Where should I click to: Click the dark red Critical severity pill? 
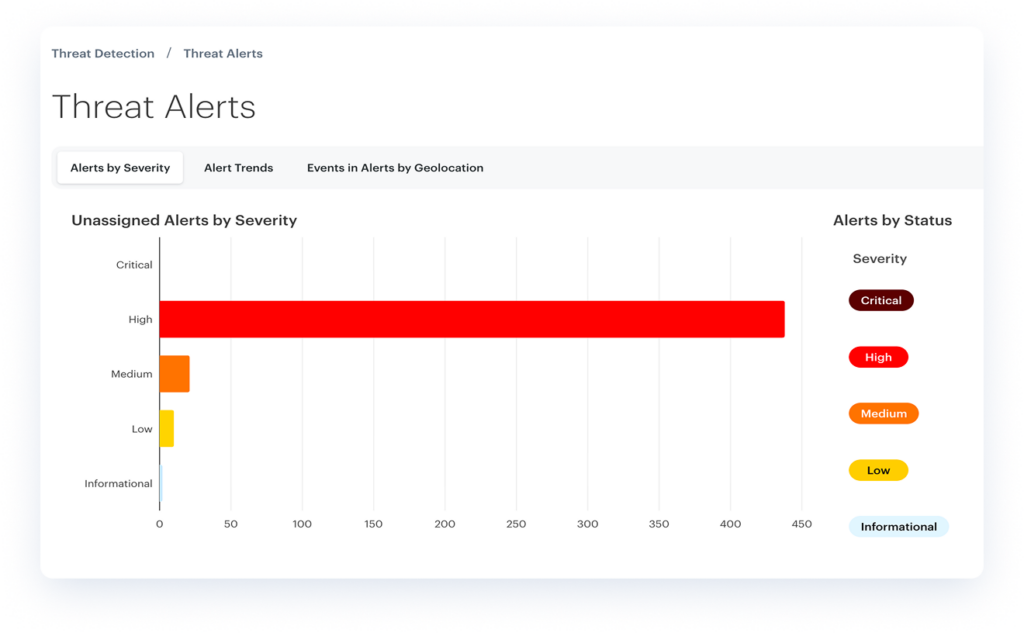[881, 300]
